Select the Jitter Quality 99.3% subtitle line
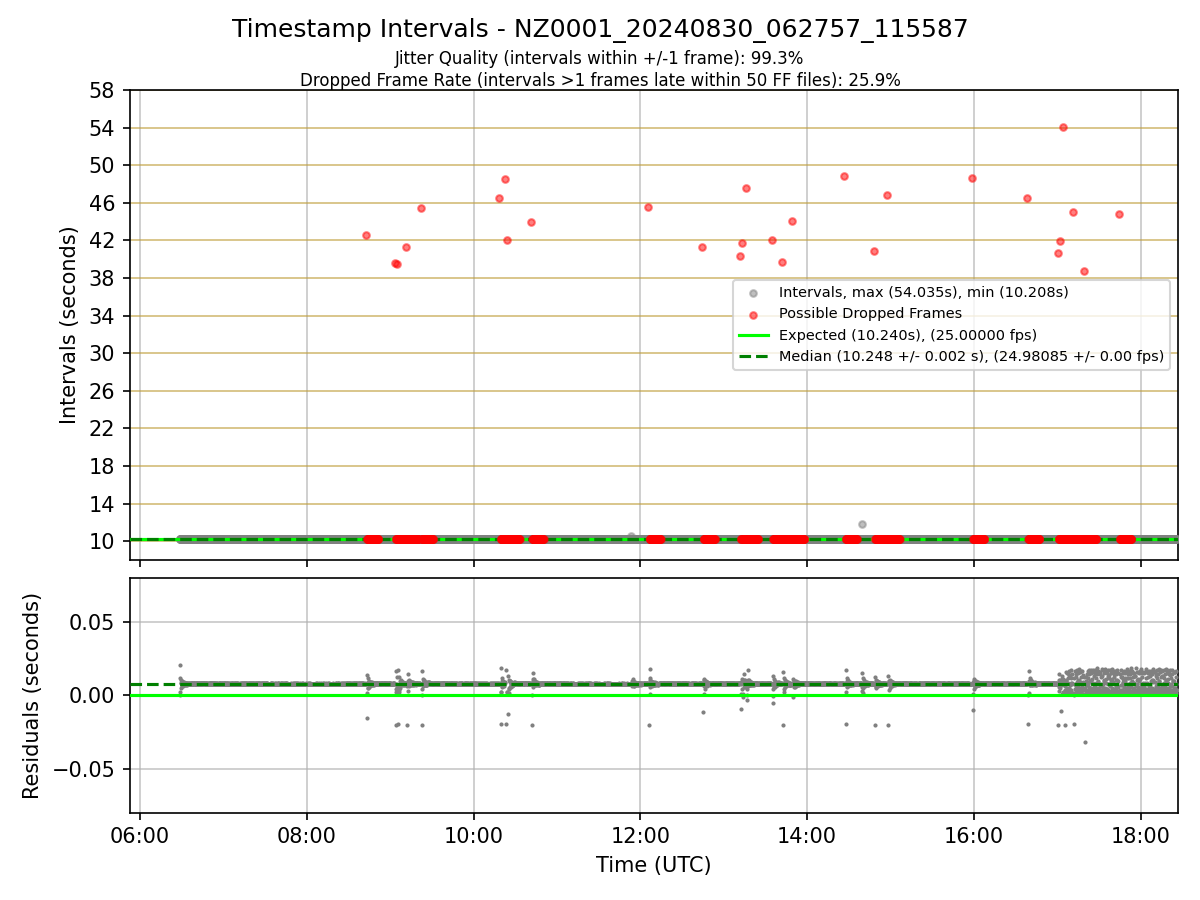The width and height of the screenshot is (1200, 900). coord(599,58)
